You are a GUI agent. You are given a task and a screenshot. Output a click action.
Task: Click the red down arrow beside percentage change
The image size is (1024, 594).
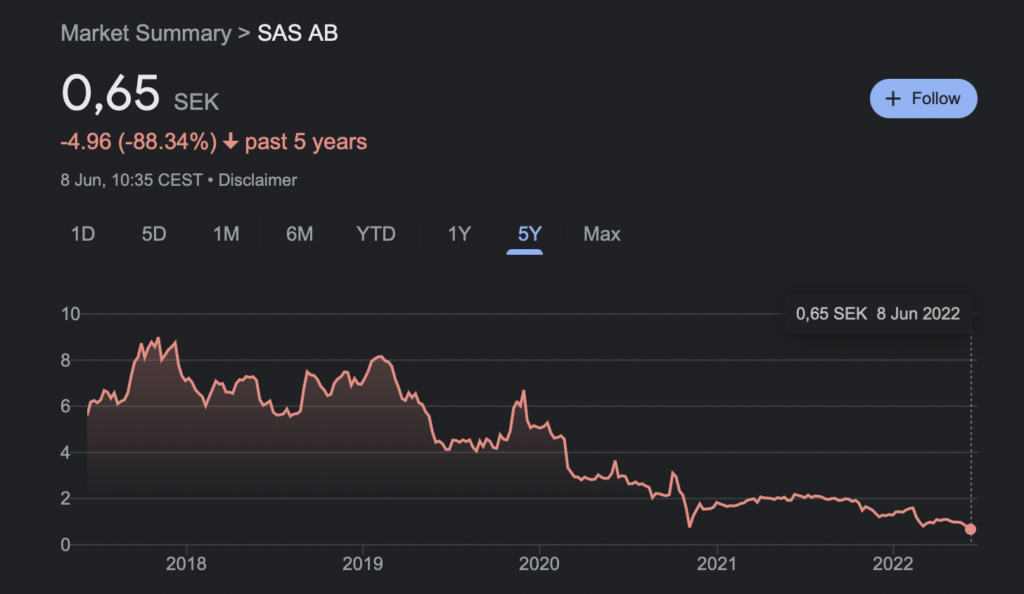click(x=230, y=142)
